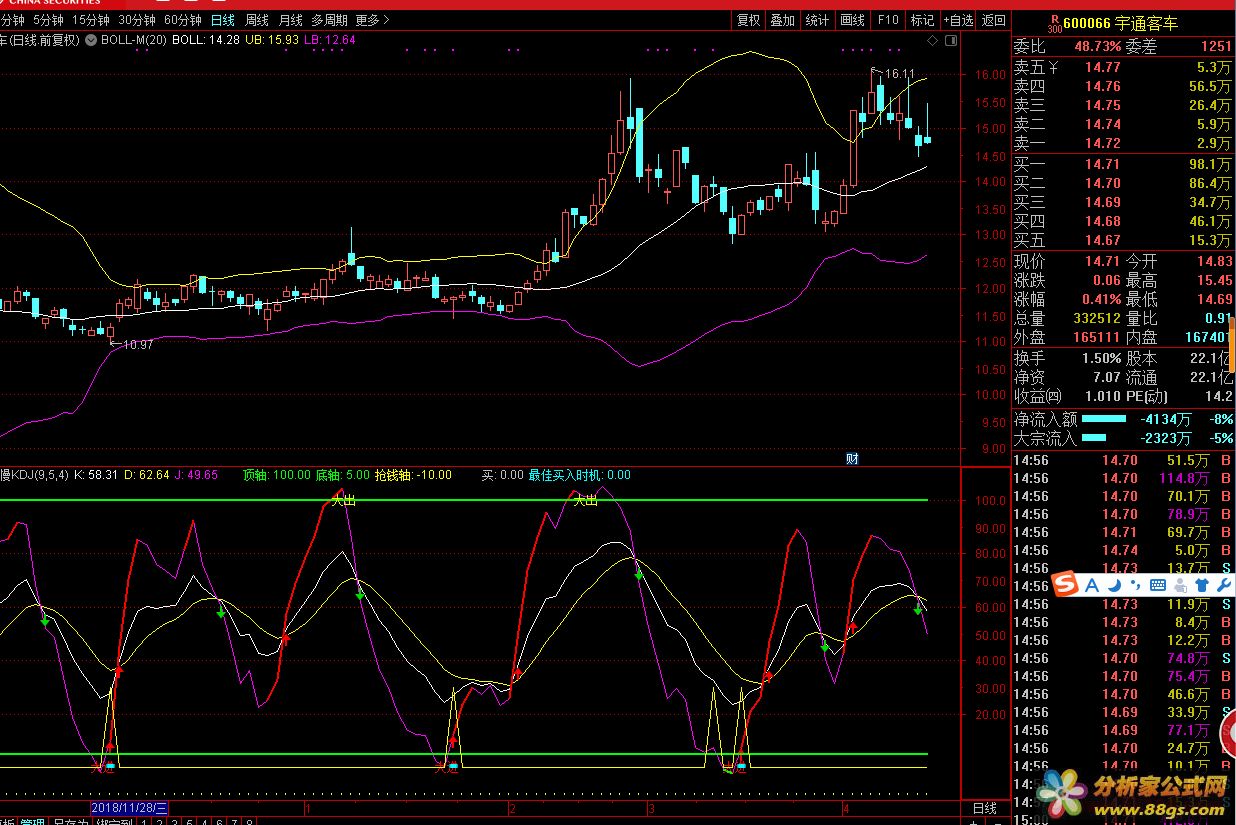The image size is (1236, 825).
Task: Click the 买一 price 14.71
Action: click(x=1104, y=164)
